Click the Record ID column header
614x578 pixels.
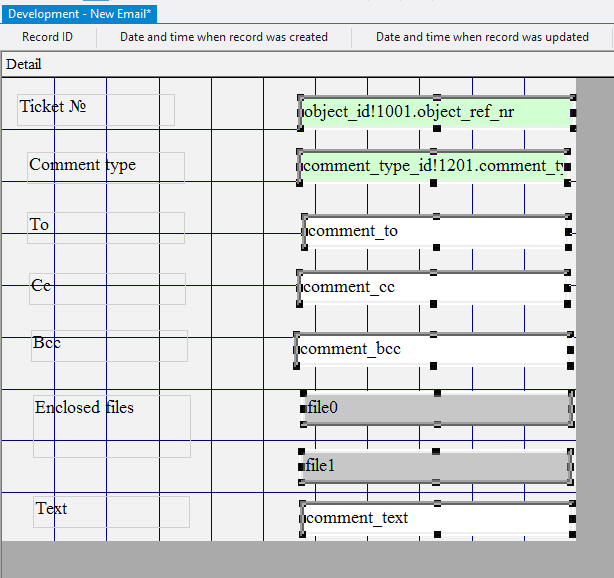[47, 37]
